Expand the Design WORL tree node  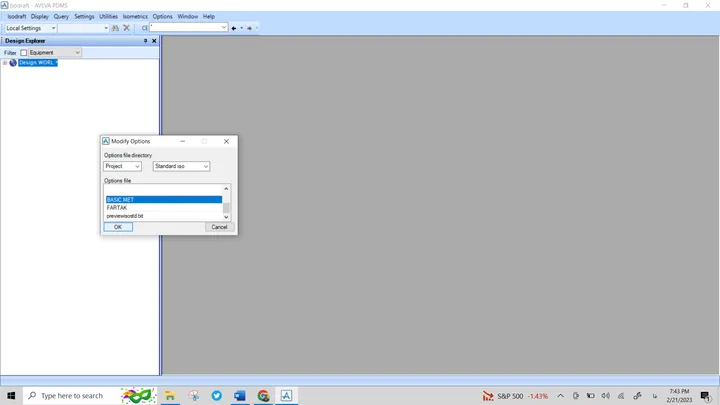(5, 63)
